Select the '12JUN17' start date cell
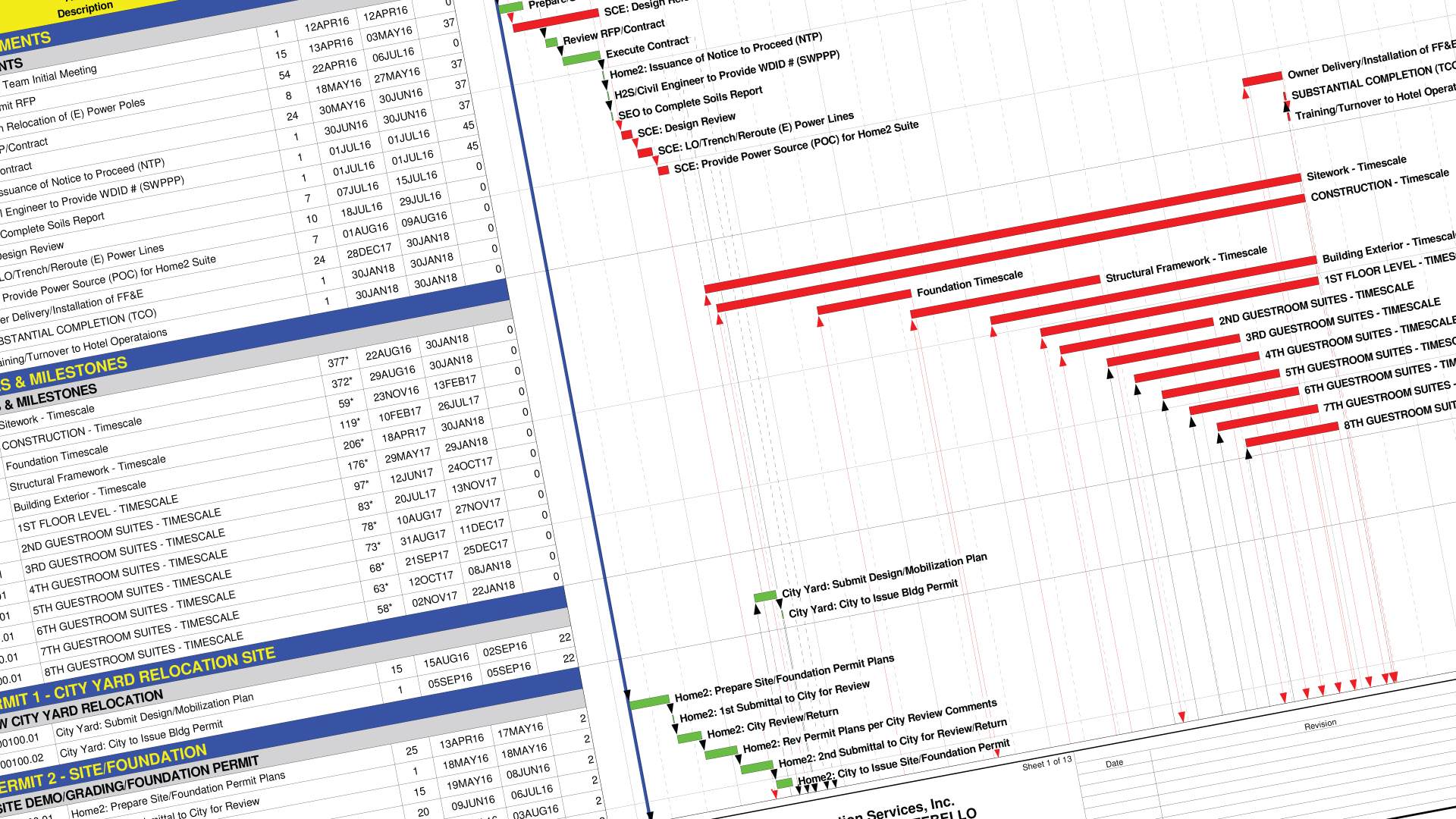The height and width of the screenshot is (819, 1456). point(411,477)
